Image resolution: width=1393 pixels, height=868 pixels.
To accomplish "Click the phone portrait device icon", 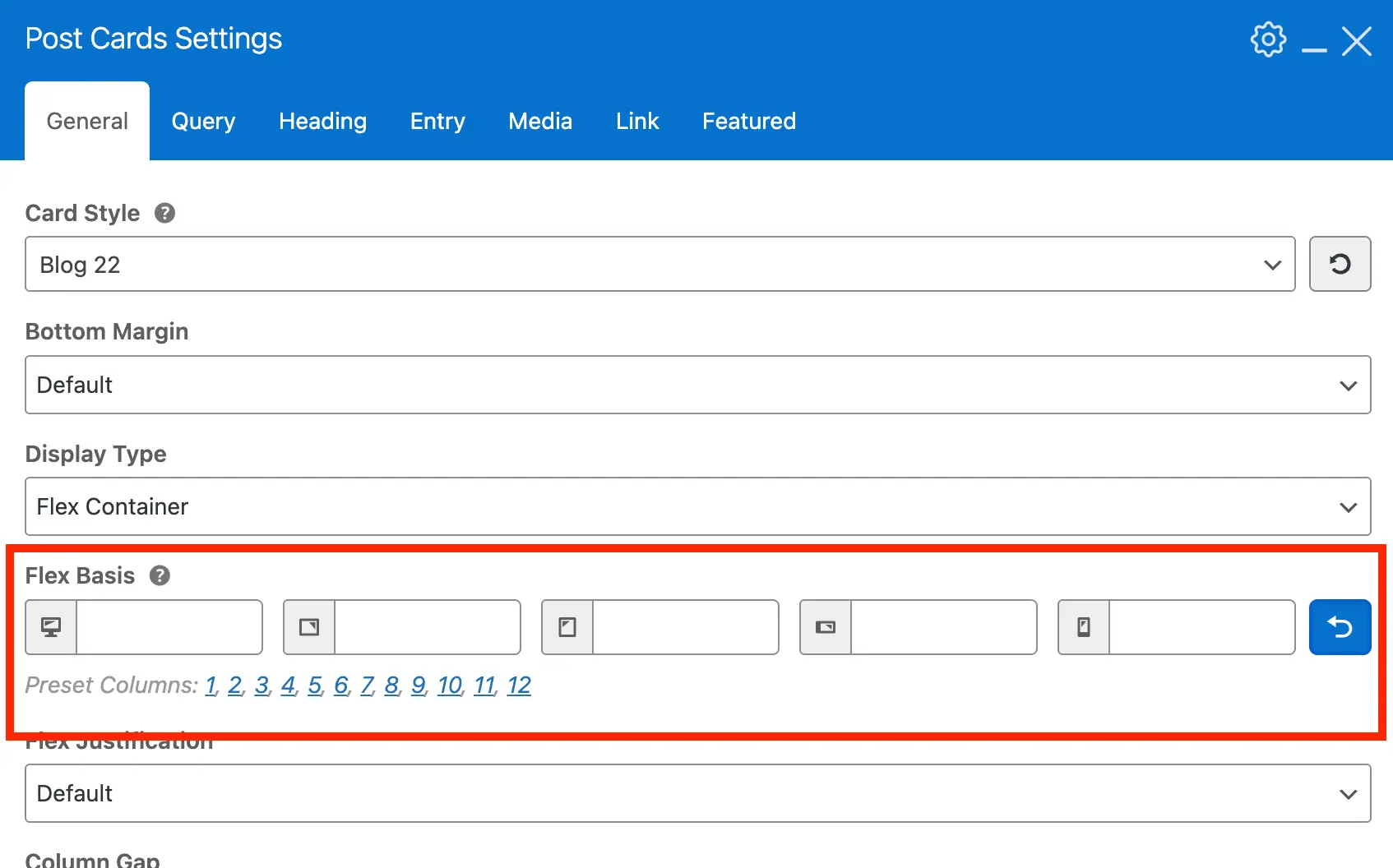I will tap(1084, 627).
